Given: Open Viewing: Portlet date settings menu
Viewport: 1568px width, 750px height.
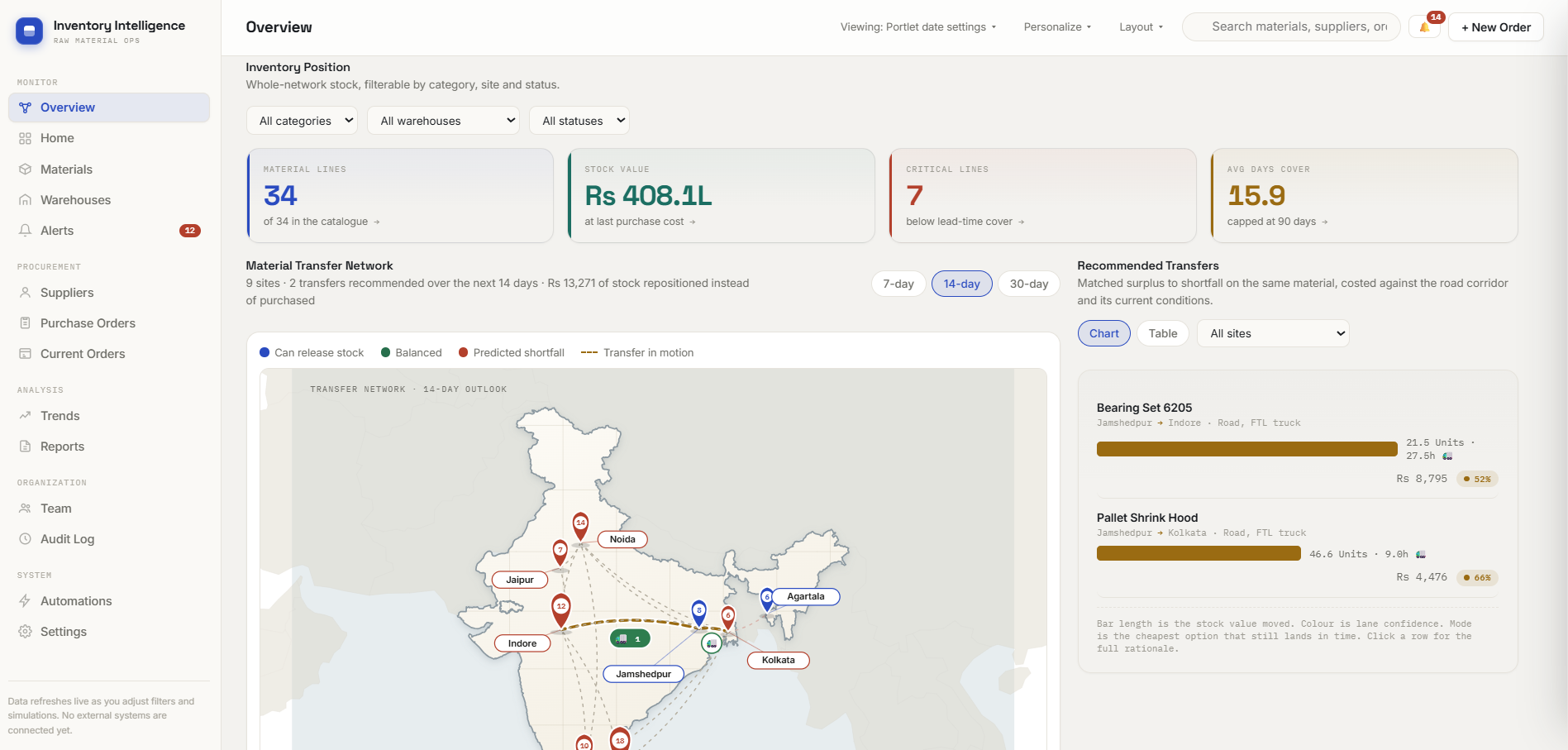Looking at the screenshot, I should pos(918,27).
